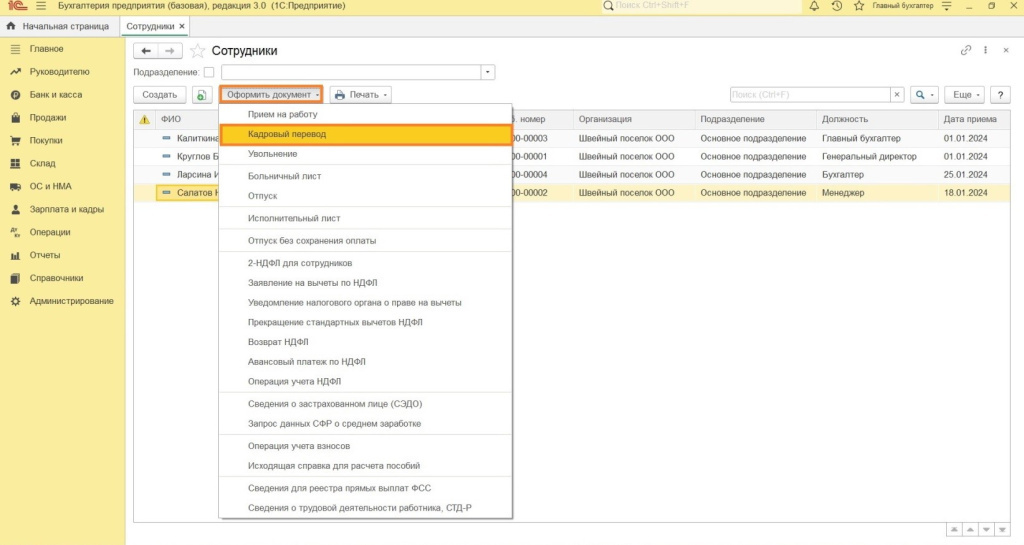Viewport: 1024px width, 545px height.
Task: Select Увольнение in the document menu
Action: pyautogui.click(x=272, y=154)
